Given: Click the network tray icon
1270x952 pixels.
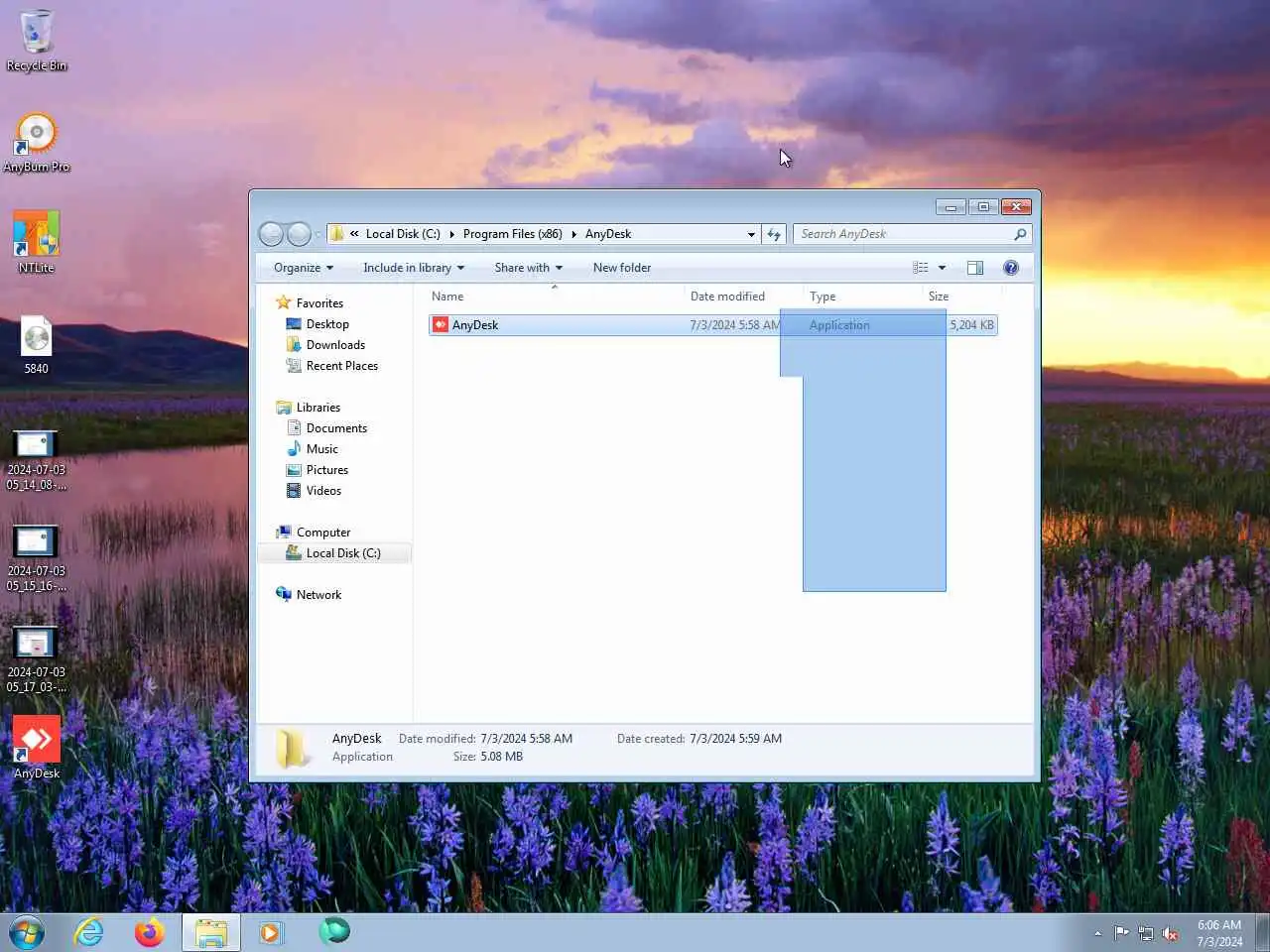Looking at the screenshot, I should click(x=1146, y=933).
